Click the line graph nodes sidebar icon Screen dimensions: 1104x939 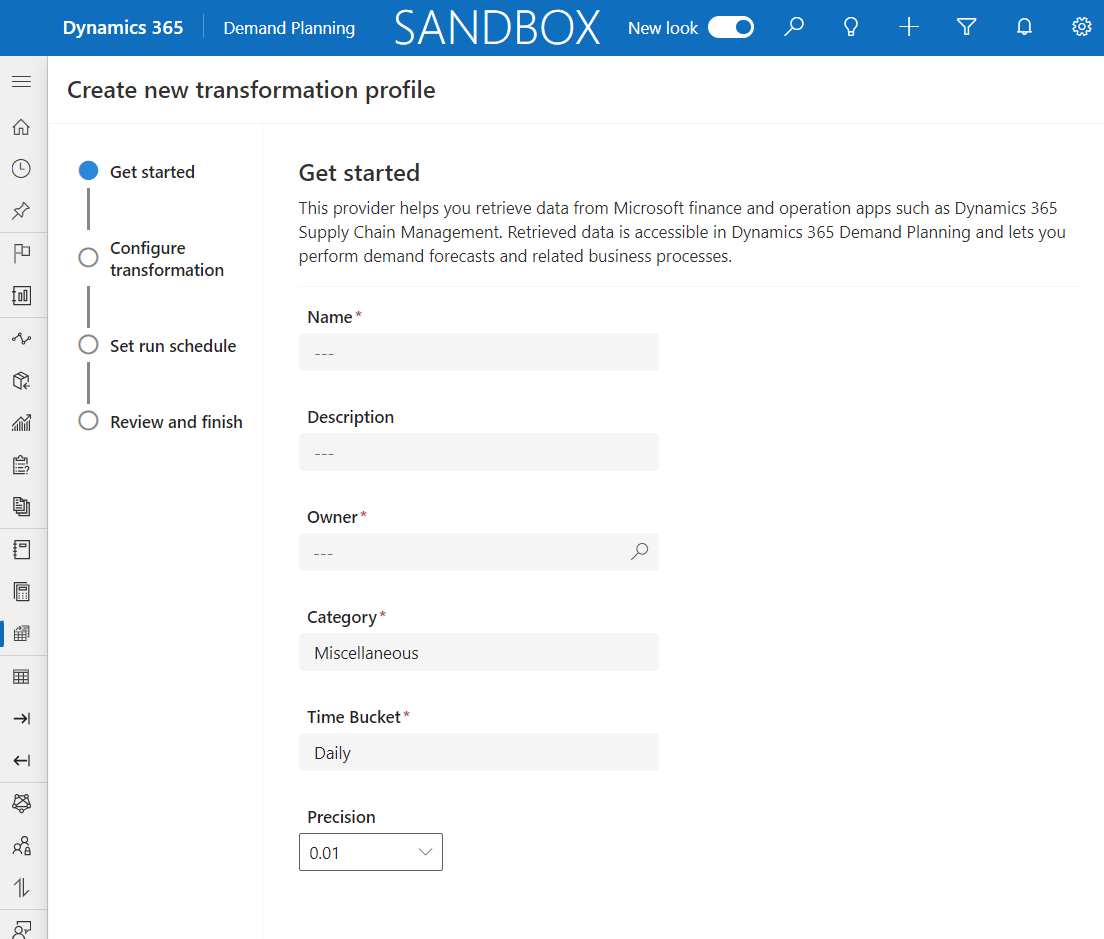coord(22,339)
